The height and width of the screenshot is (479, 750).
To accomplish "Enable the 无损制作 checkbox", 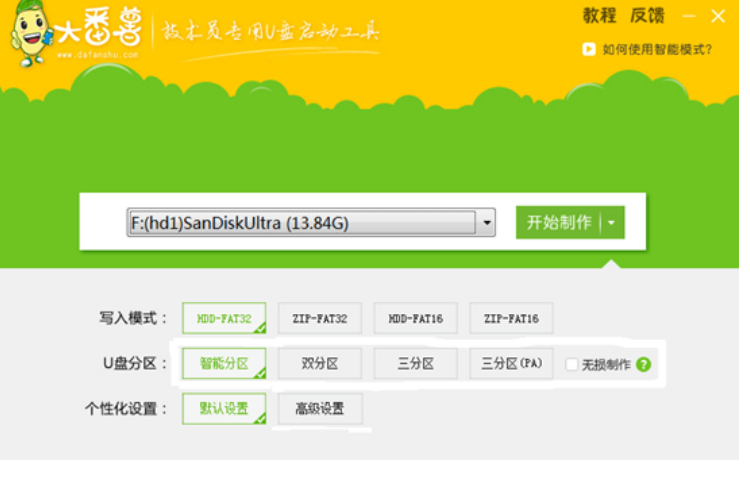I will tap(572, 364).
